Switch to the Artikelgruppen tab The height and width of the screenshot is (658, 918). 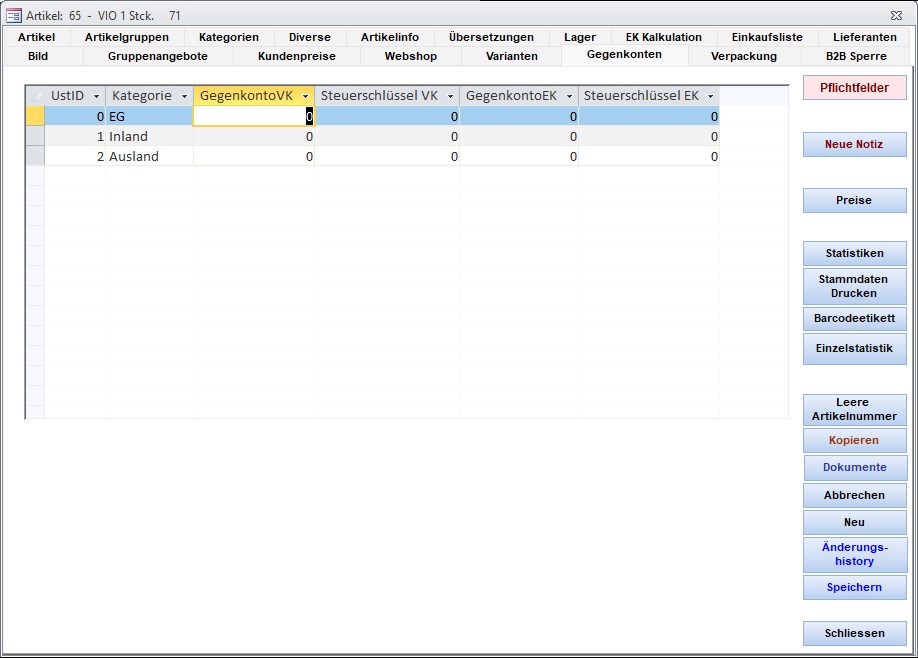pyautogui.click(x=127, y=37)
